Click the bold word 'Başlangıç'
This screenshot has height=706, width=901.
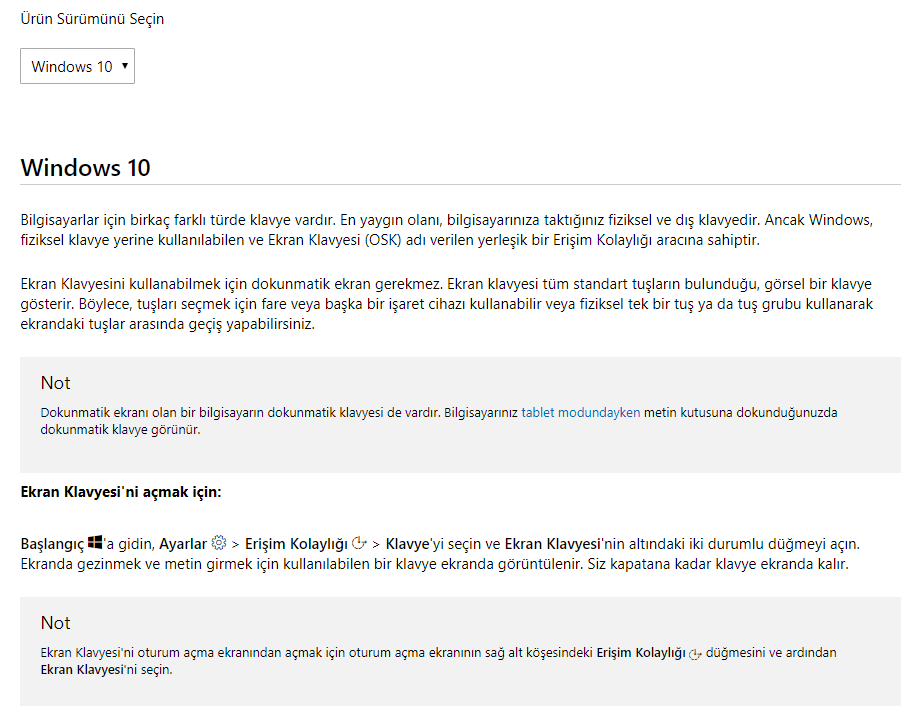click(x=52, y=544)
